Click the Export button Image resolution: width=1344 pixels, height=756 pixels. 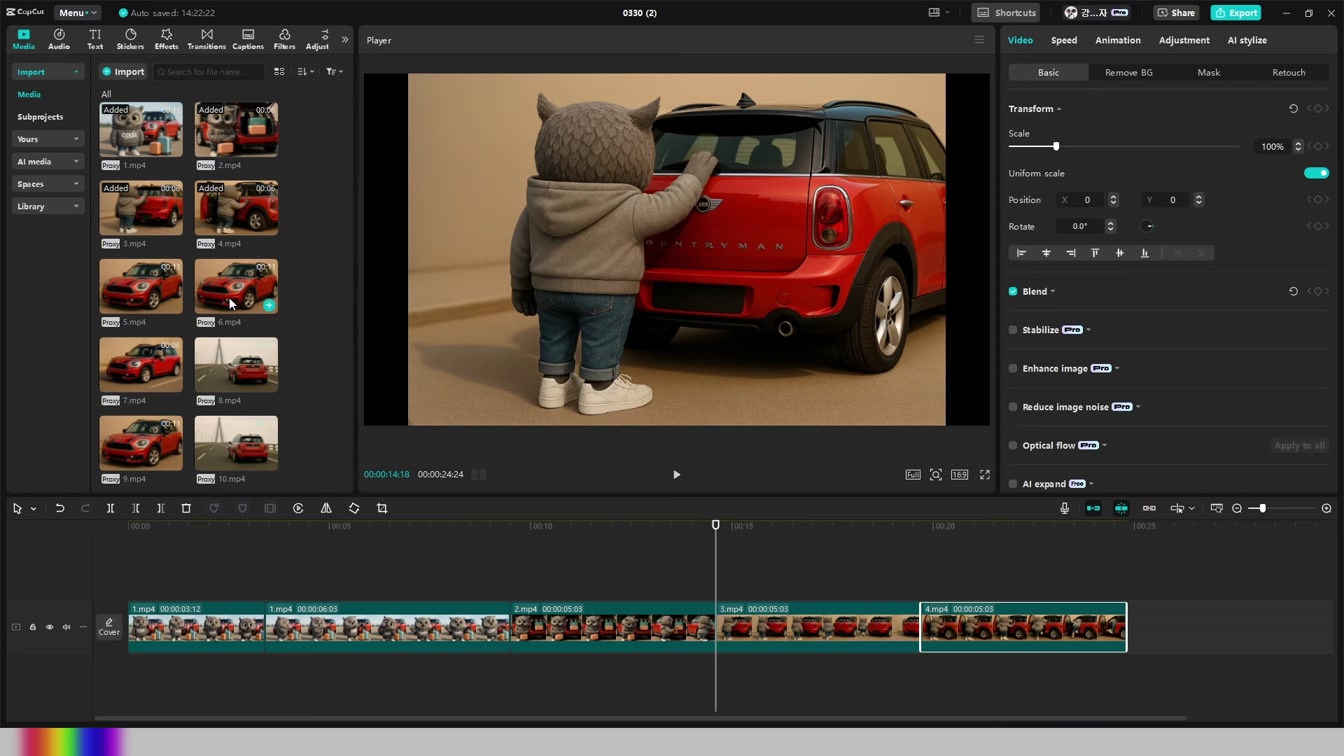(x=1236, y=13)
